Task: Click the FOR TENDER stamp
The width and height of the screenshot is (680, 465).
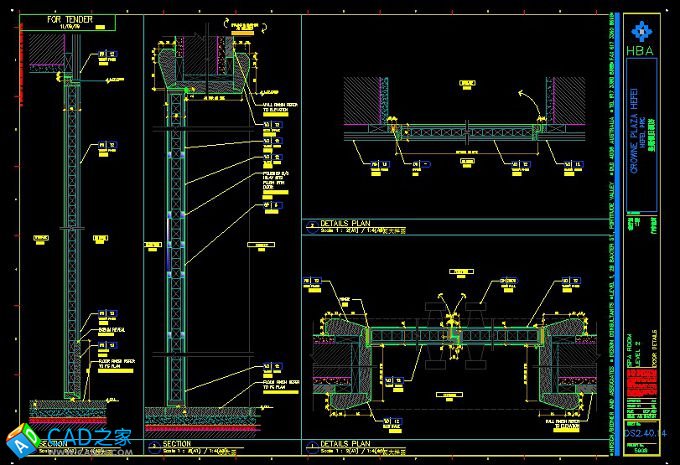Action: point(78,22)
